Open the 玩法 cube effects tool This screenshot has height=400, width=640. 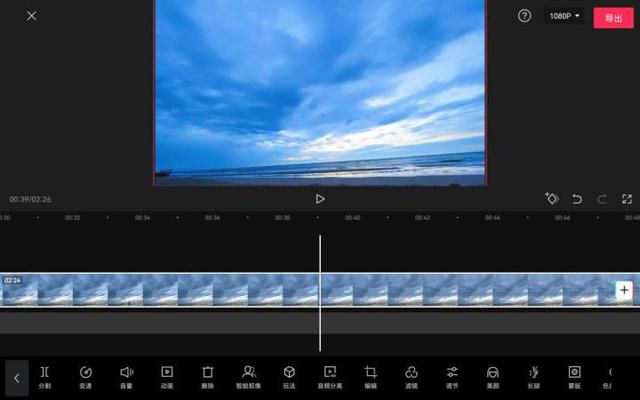click(x=289, y=378)
